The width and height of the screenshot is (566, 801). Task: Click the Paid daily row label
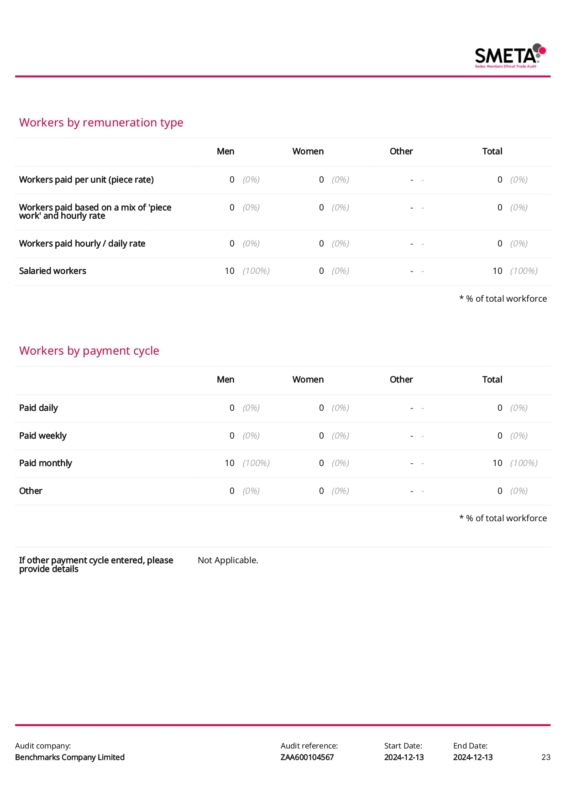tap(38, 408)
